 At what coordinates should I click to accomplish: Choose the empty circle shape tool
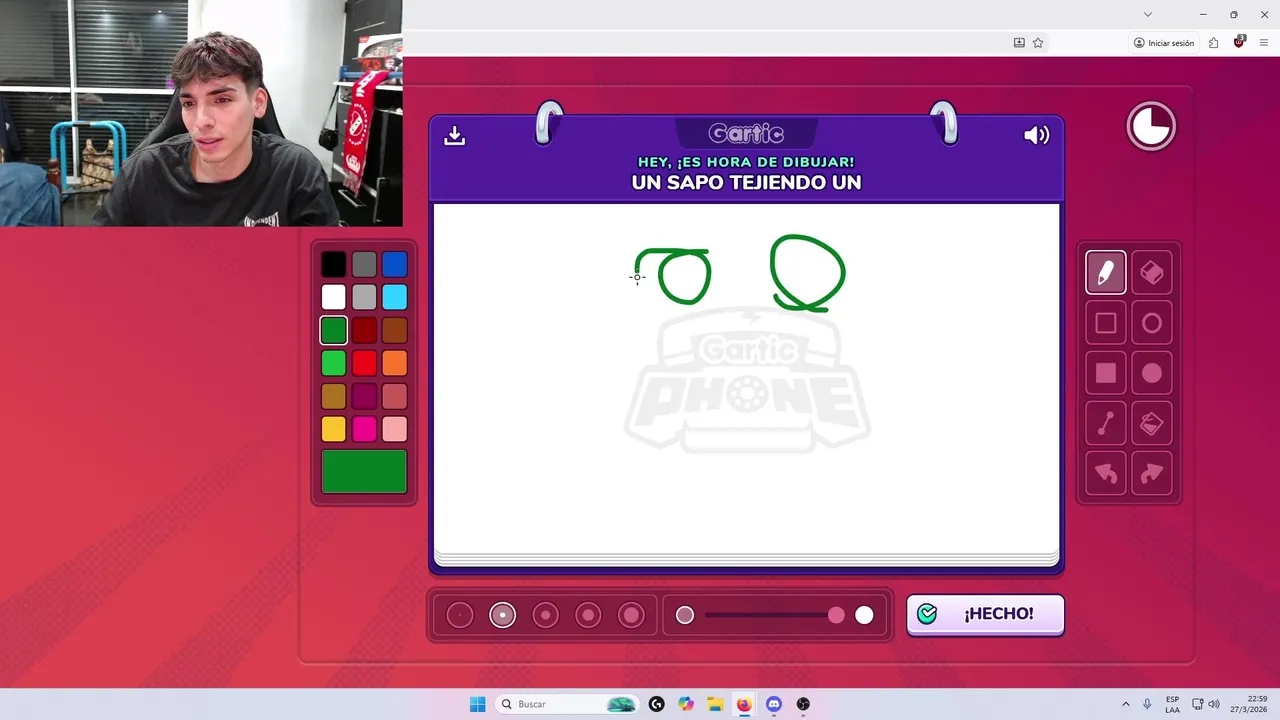coord(1151,323)
